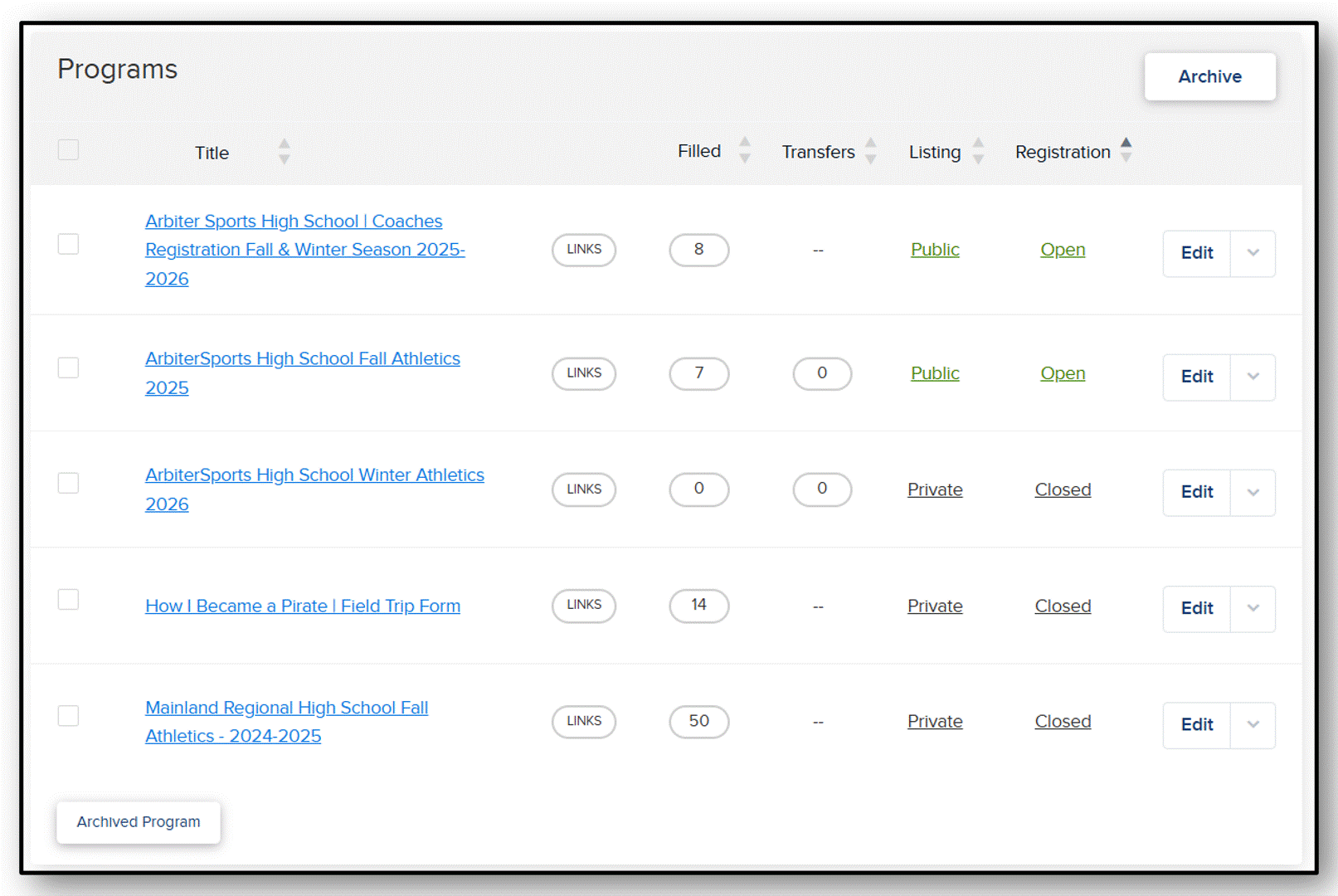Check the Mainland Regional row checkbox
This screenshot has width=1338, height=896.
tap(68, 715)
